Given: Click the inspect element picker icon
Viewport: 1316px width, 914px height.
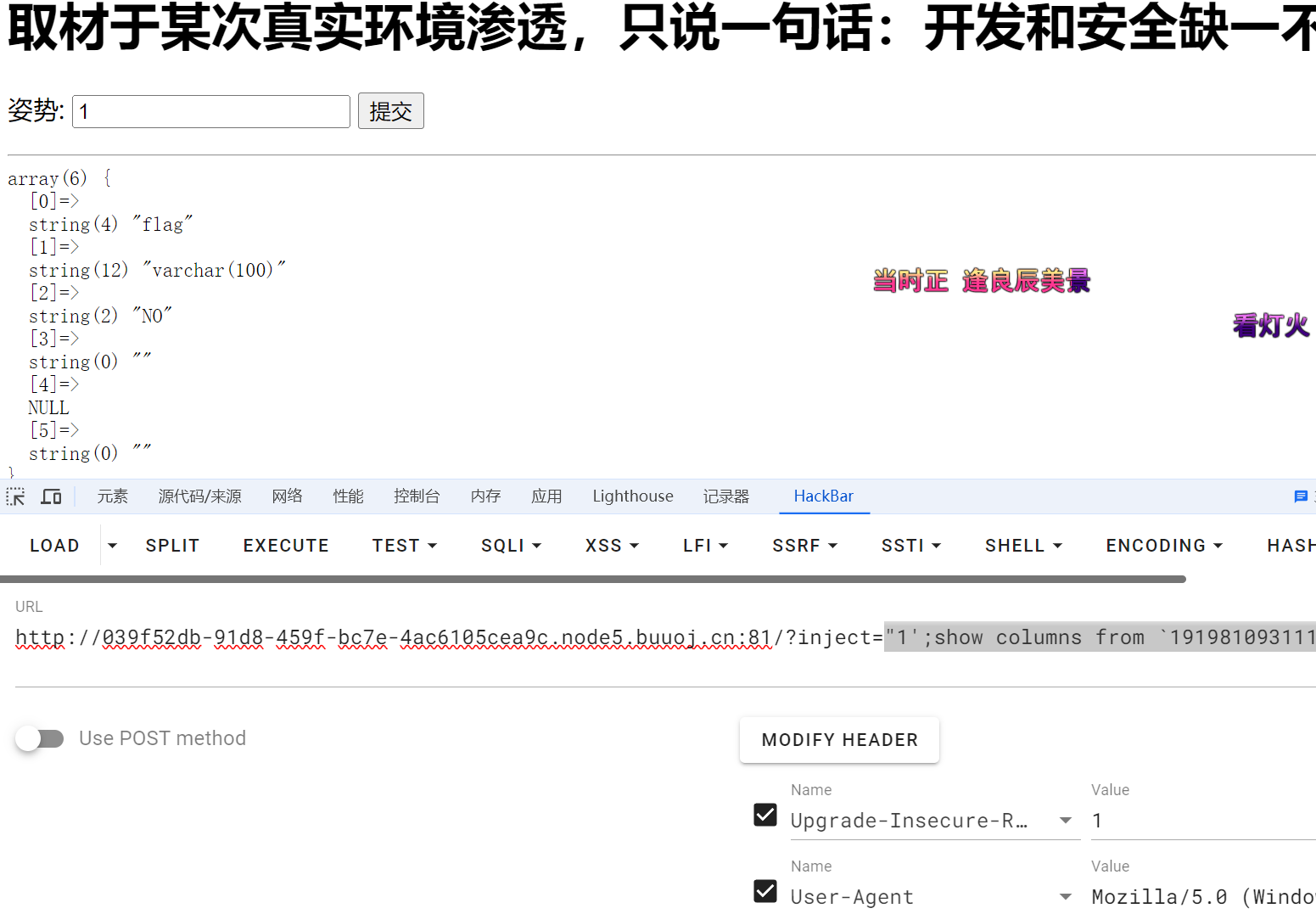Looking at the screenshot, I should [15, 496].
